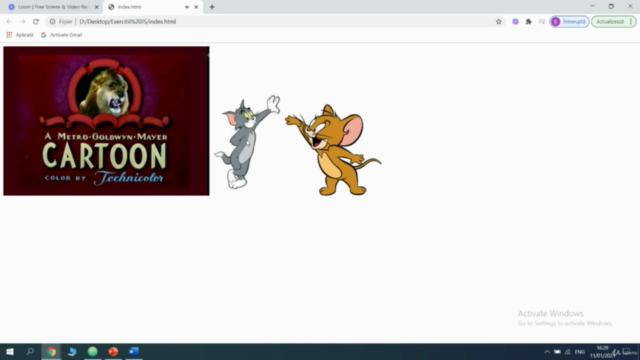640x360 pixels.
Task: Click the Actualizează update button
Action: 610,22
